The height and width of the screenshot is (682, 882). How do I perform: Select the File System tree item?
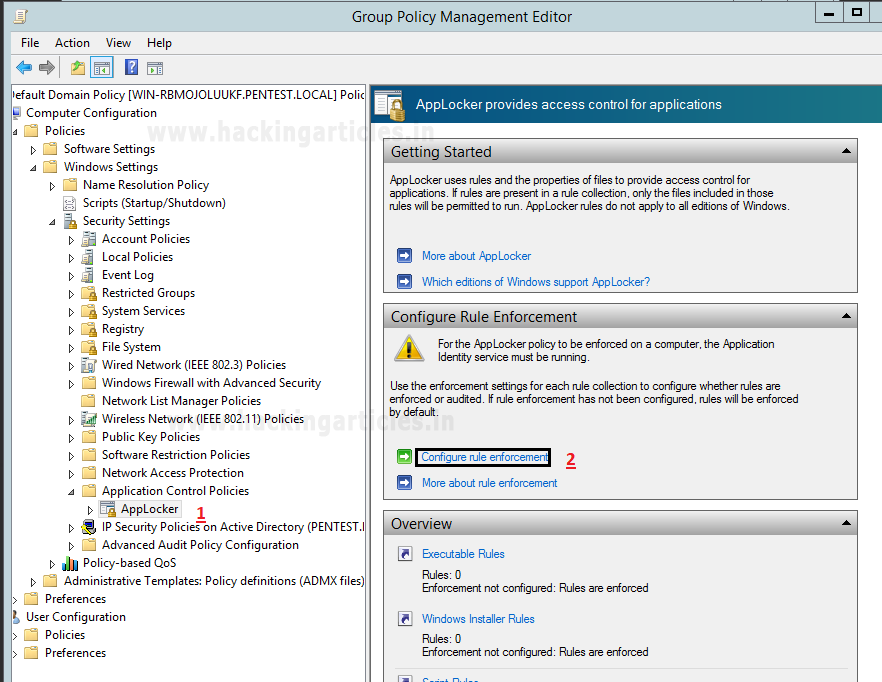pyautogui.click(x=131, y=347)
